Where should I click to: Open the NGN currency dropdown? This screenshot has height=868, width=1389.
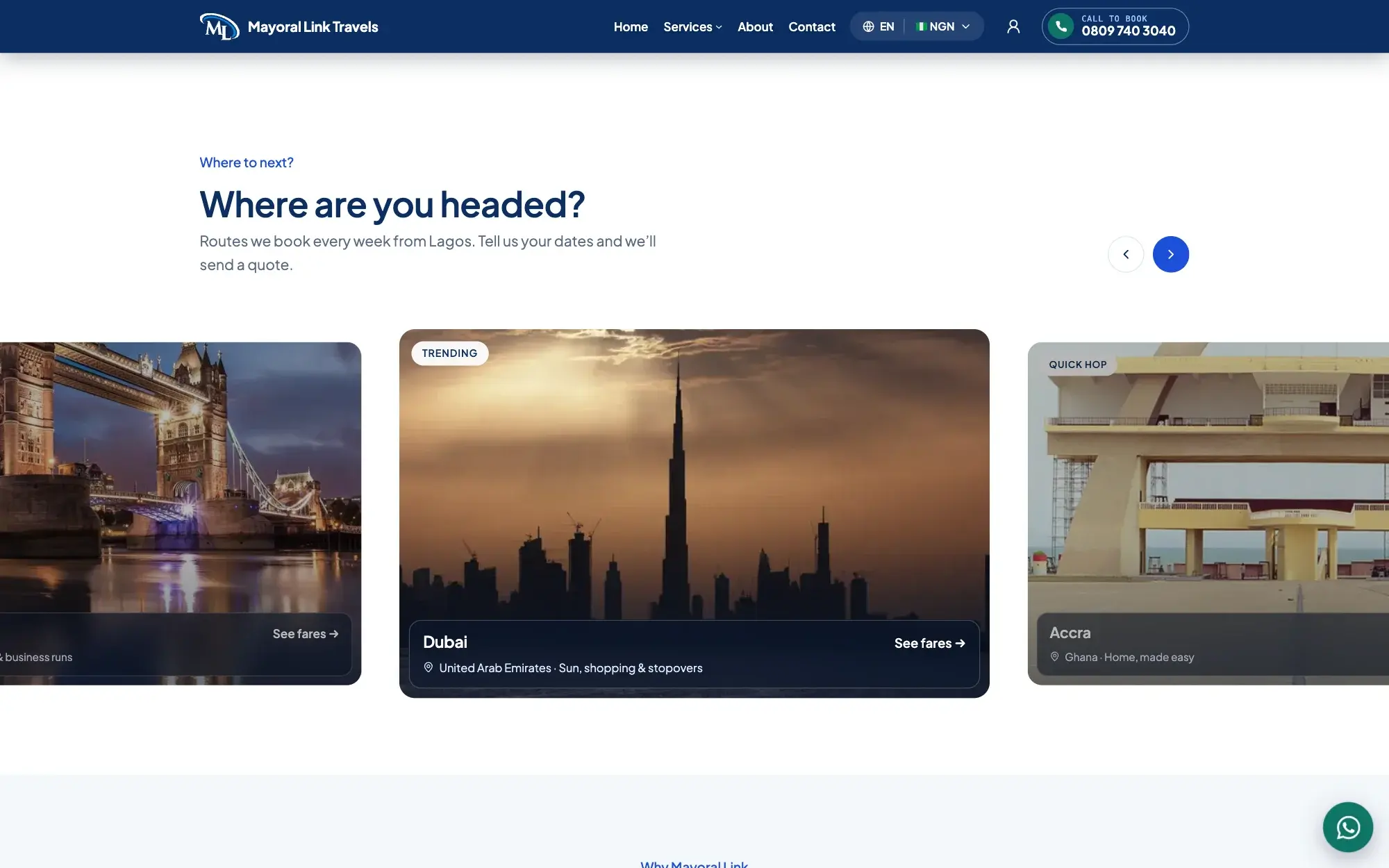[942, 26]
